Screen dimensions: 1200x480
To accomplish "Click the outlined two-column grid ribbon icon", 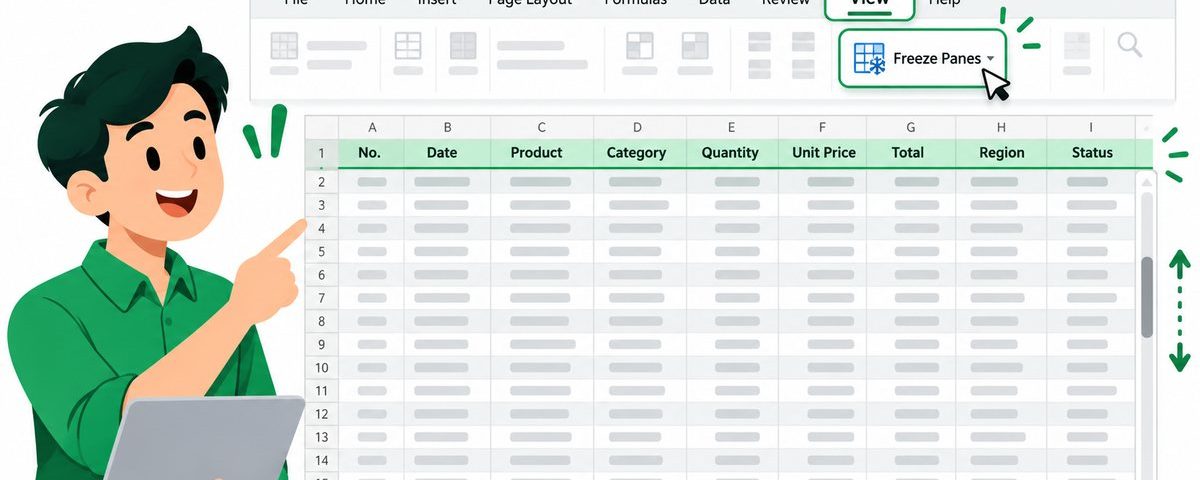I will coord(408,46).
